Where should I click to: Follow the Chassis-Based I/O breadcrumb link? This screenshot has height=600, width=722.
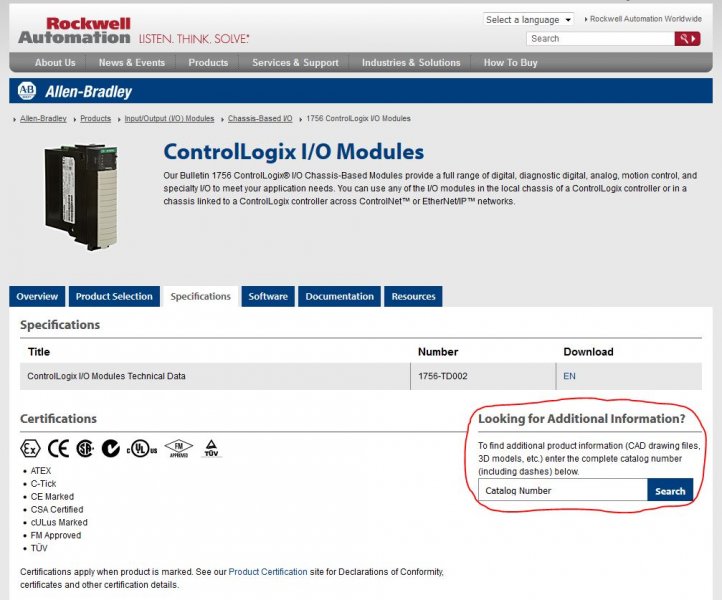click(x=260, y=118)
